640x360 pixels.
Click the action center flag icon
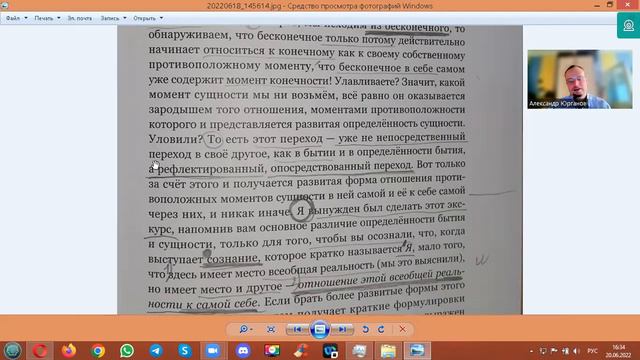point(554,351)
